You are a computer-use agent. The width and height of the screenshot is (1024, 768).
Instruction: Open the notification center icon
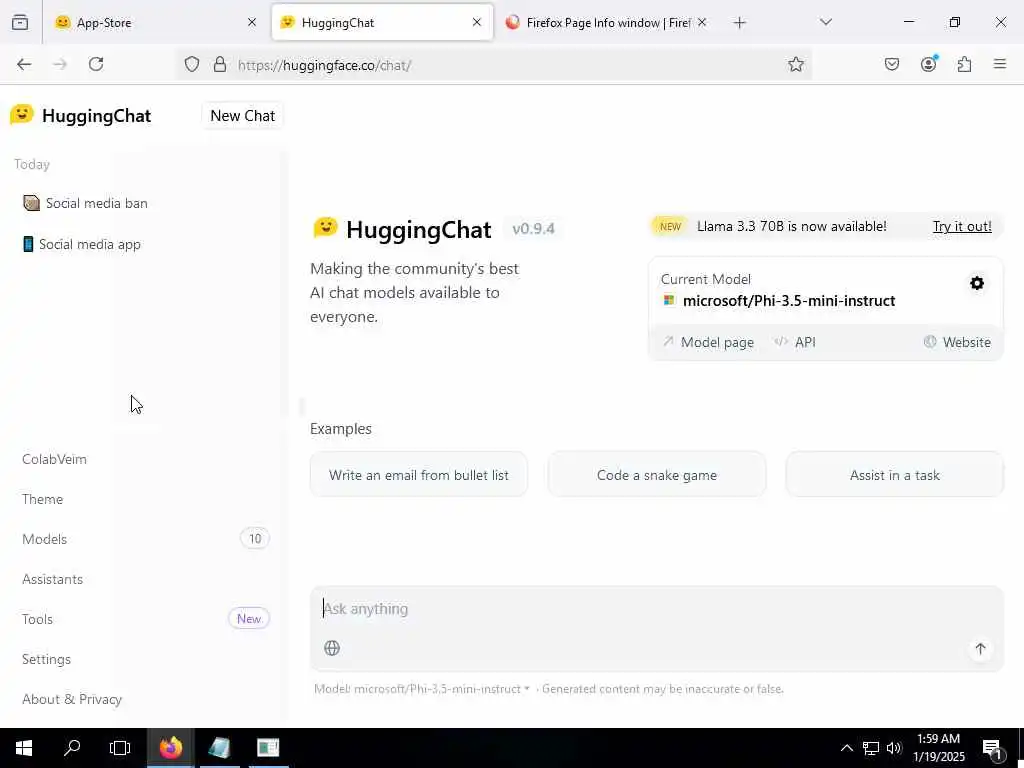coord(993,748)
